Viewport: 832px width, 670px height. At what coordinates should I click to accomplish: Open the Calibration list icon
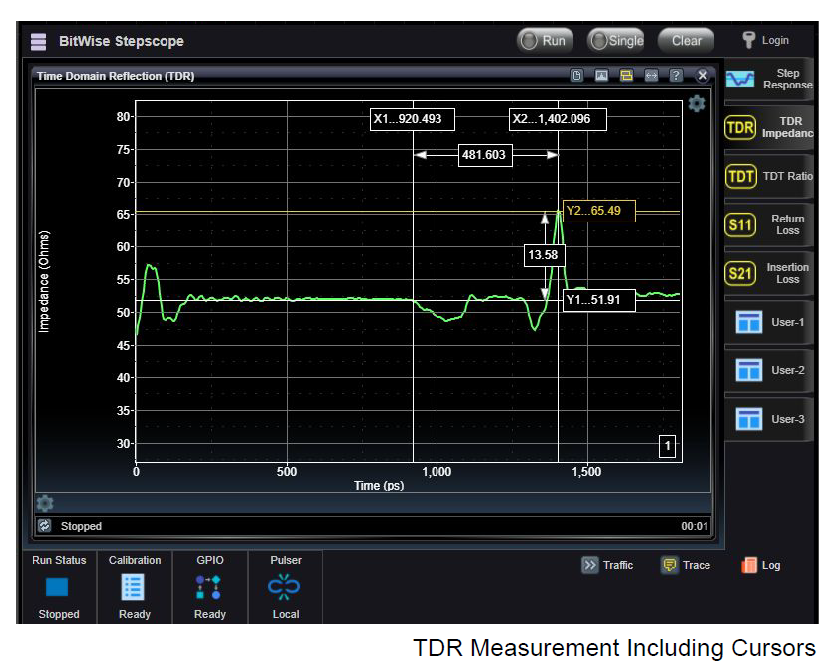click(133, 587)
